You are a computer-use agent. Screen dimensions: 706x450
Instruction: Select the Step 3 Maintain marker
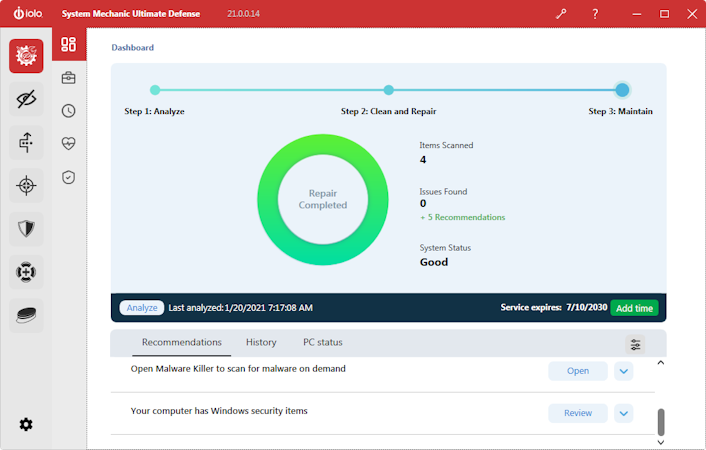tap(622, 90)
